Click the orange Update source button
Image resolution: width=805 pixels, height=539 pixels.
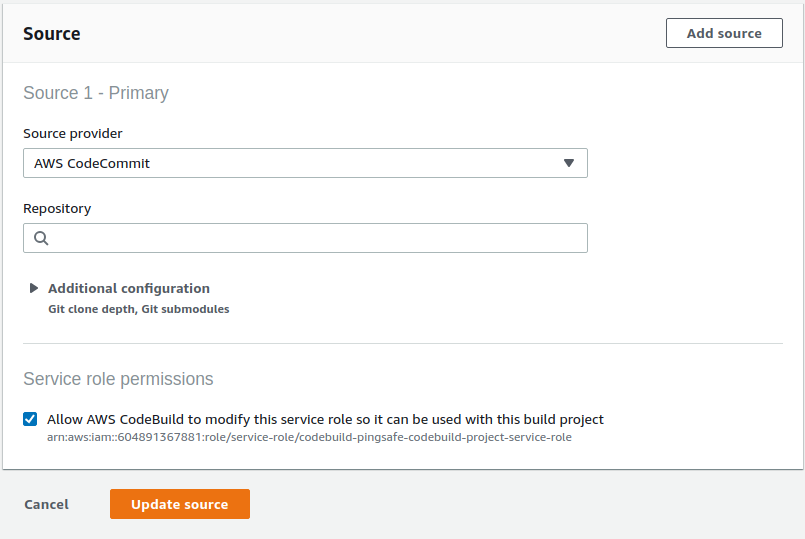coord(180,504)
